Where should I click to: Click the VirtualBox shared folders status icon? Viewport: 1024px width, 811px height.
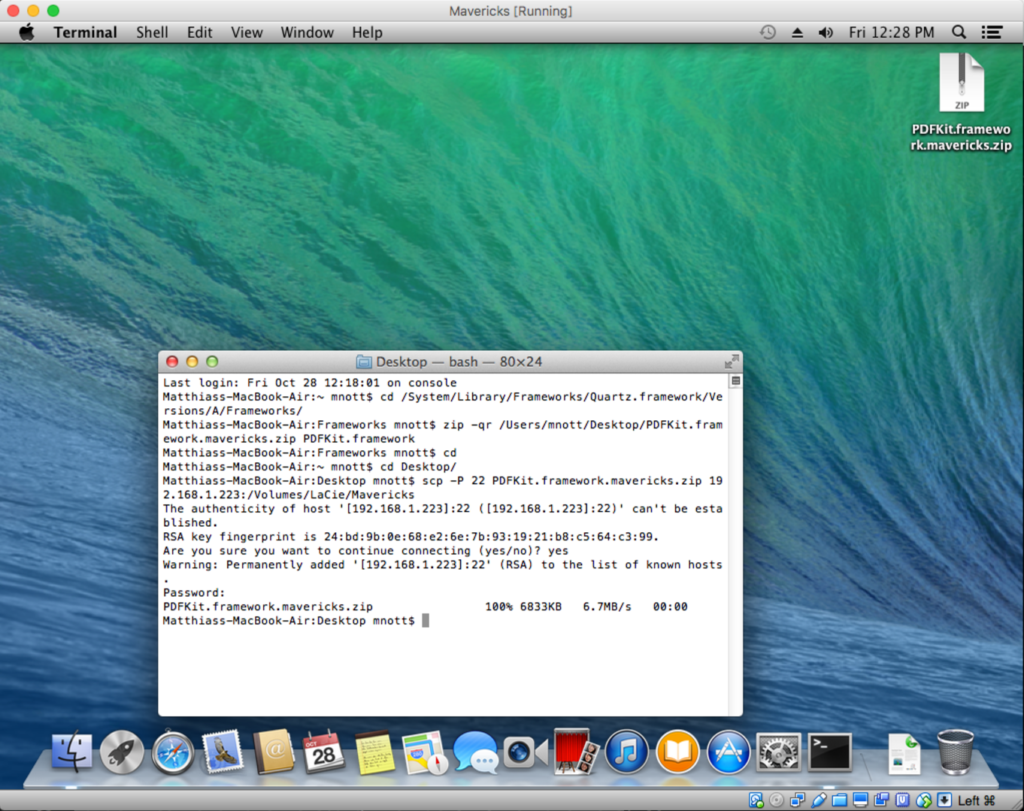pyautogui.click(x=838, y=800)
